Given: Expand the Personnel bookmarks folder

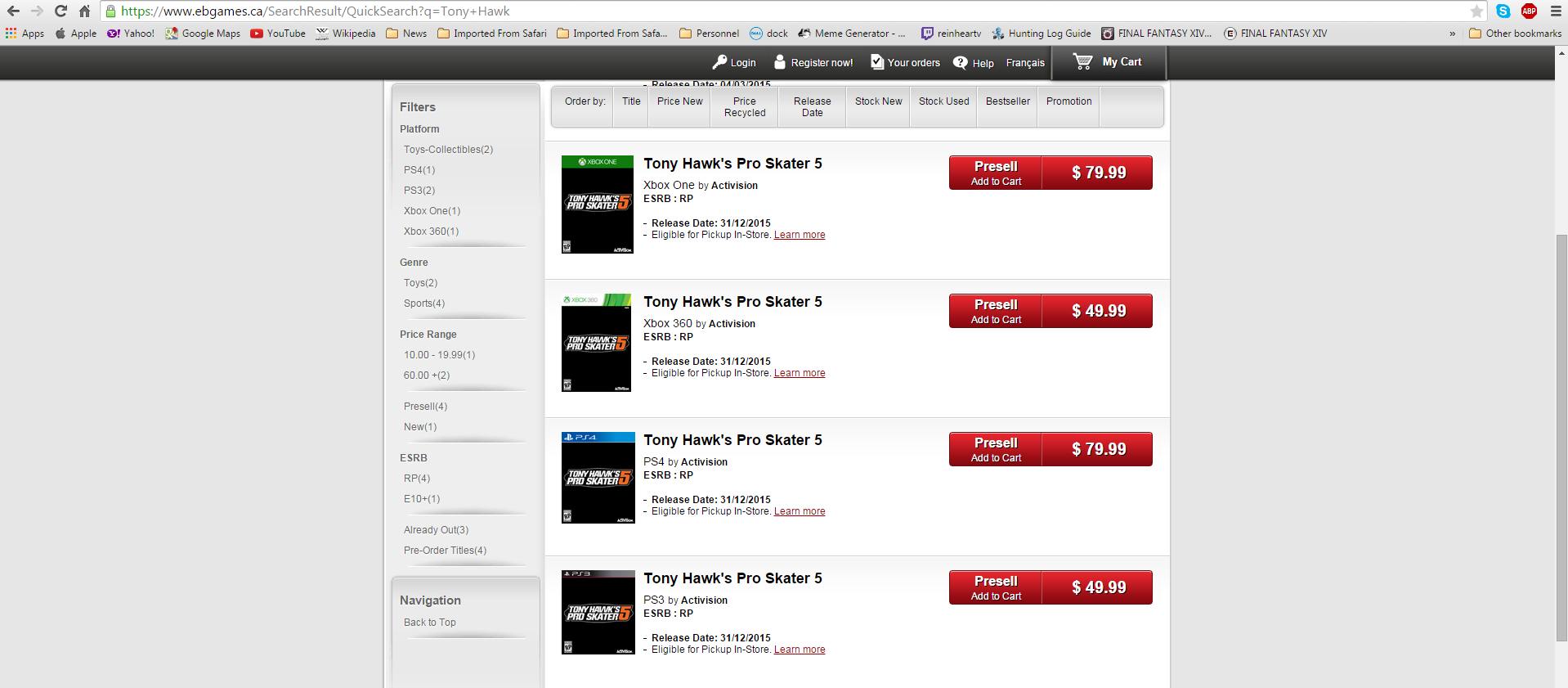Looking at the screenshot, I should (x=710, y=34).
